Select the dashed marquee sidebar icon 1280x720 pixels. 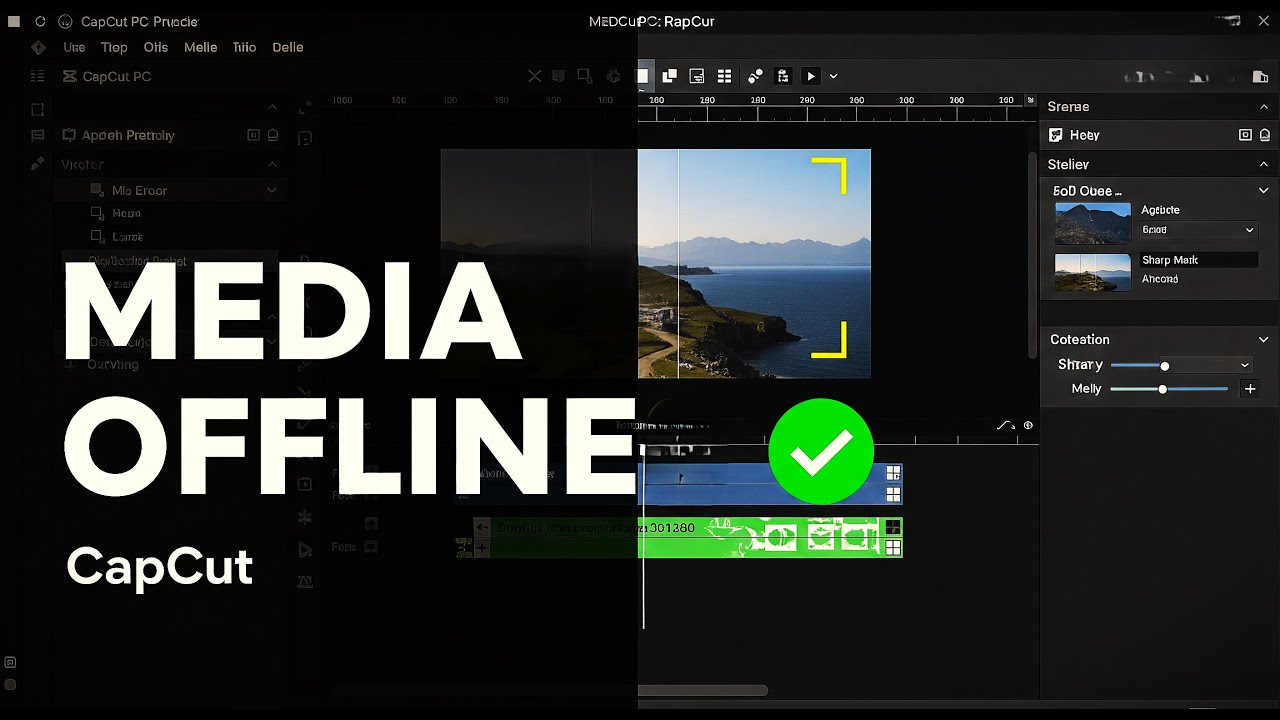click(x=38, y=109)
